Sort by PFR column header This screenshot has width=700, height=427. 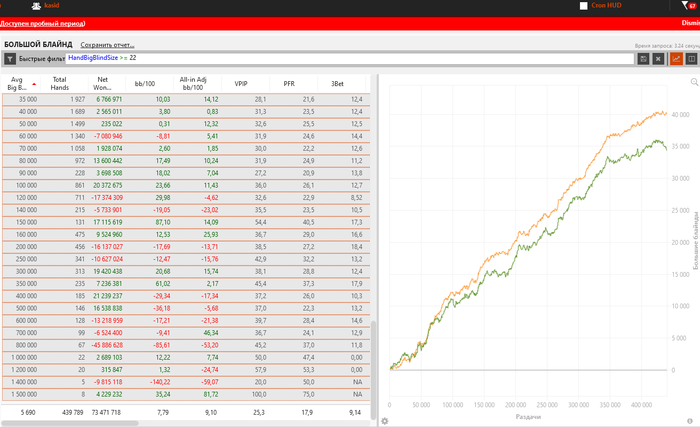pyautogui.click(x=289, y=84)
